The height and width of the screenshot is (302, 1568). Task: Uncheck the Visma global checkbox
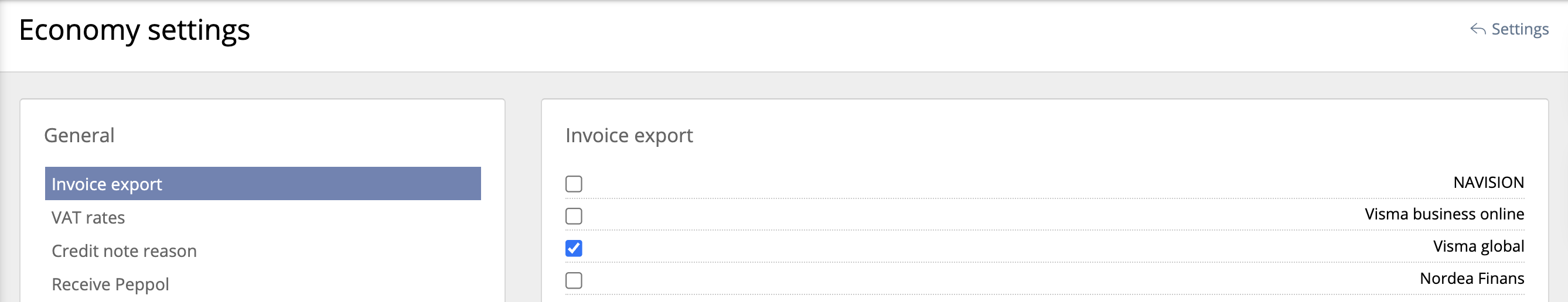point(574,248)
